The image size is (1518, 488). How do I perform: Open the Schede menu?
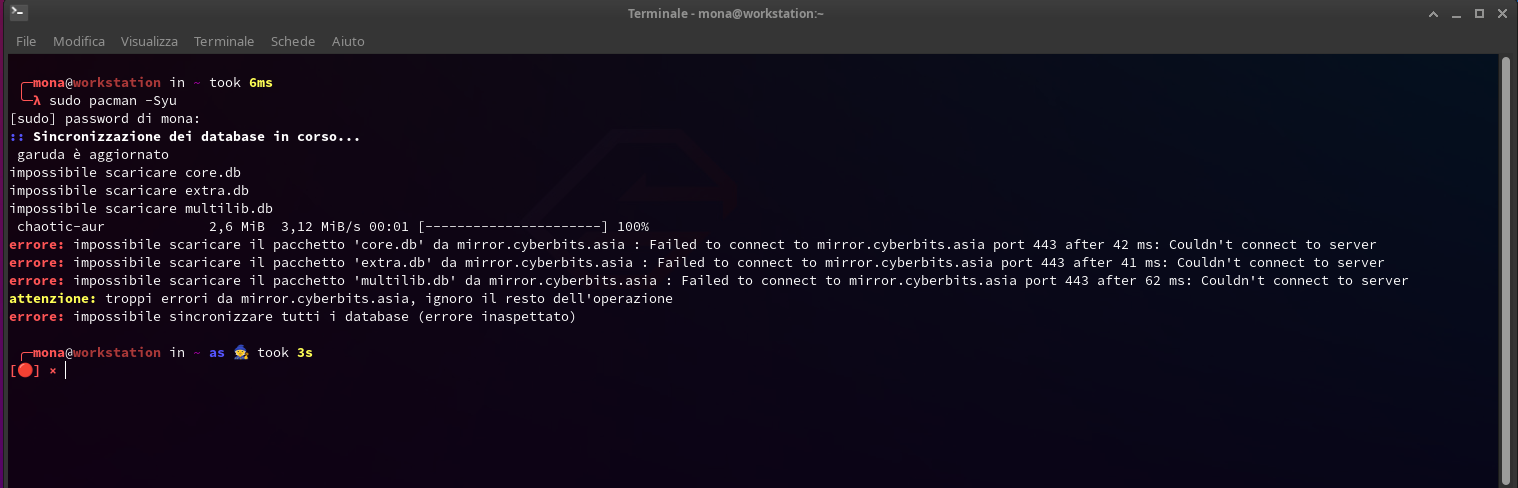pyautogui.click(x=293, y=41)
